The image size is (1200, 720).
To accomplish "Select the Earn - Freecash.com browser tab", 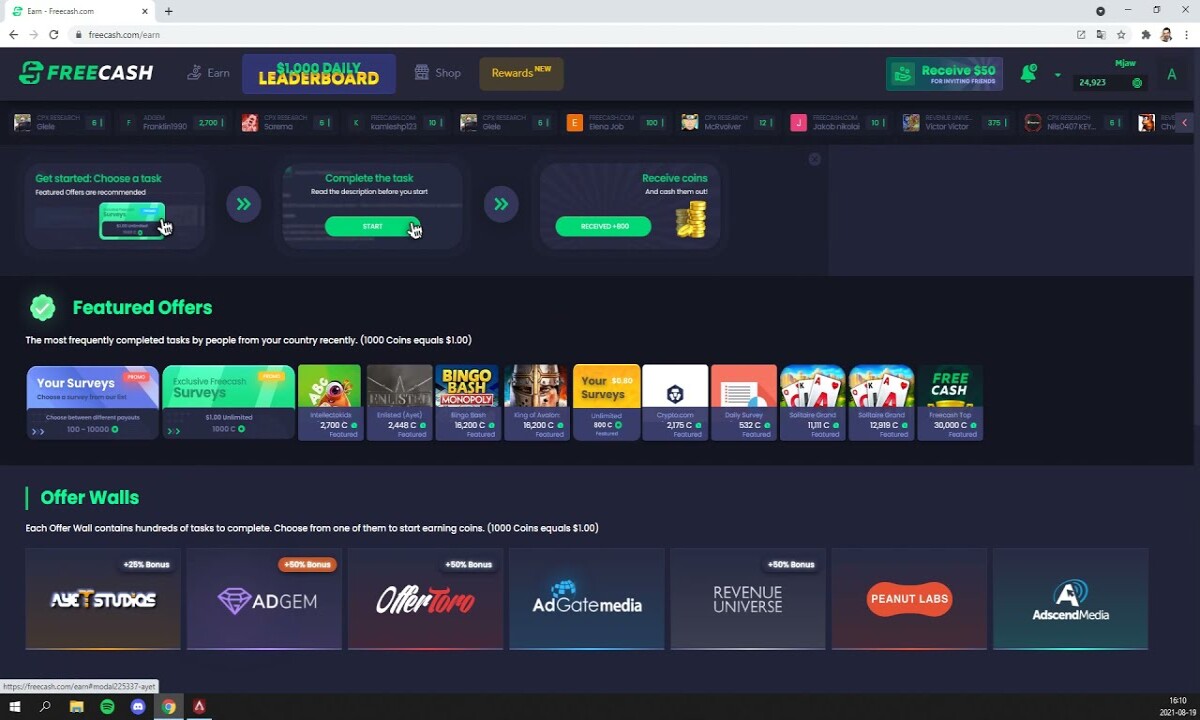I will [x=80, y=11].
